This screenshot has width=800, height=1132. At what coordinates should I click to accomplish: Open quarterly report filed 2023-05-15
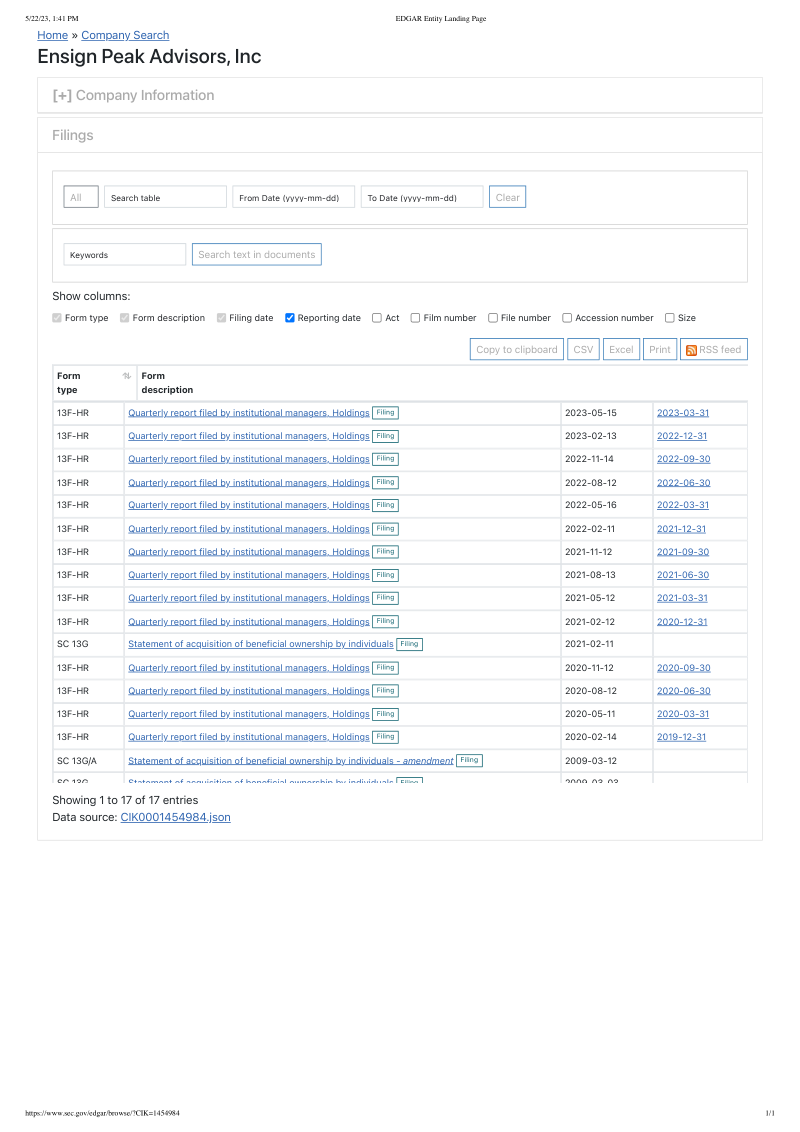pos(248,413)
